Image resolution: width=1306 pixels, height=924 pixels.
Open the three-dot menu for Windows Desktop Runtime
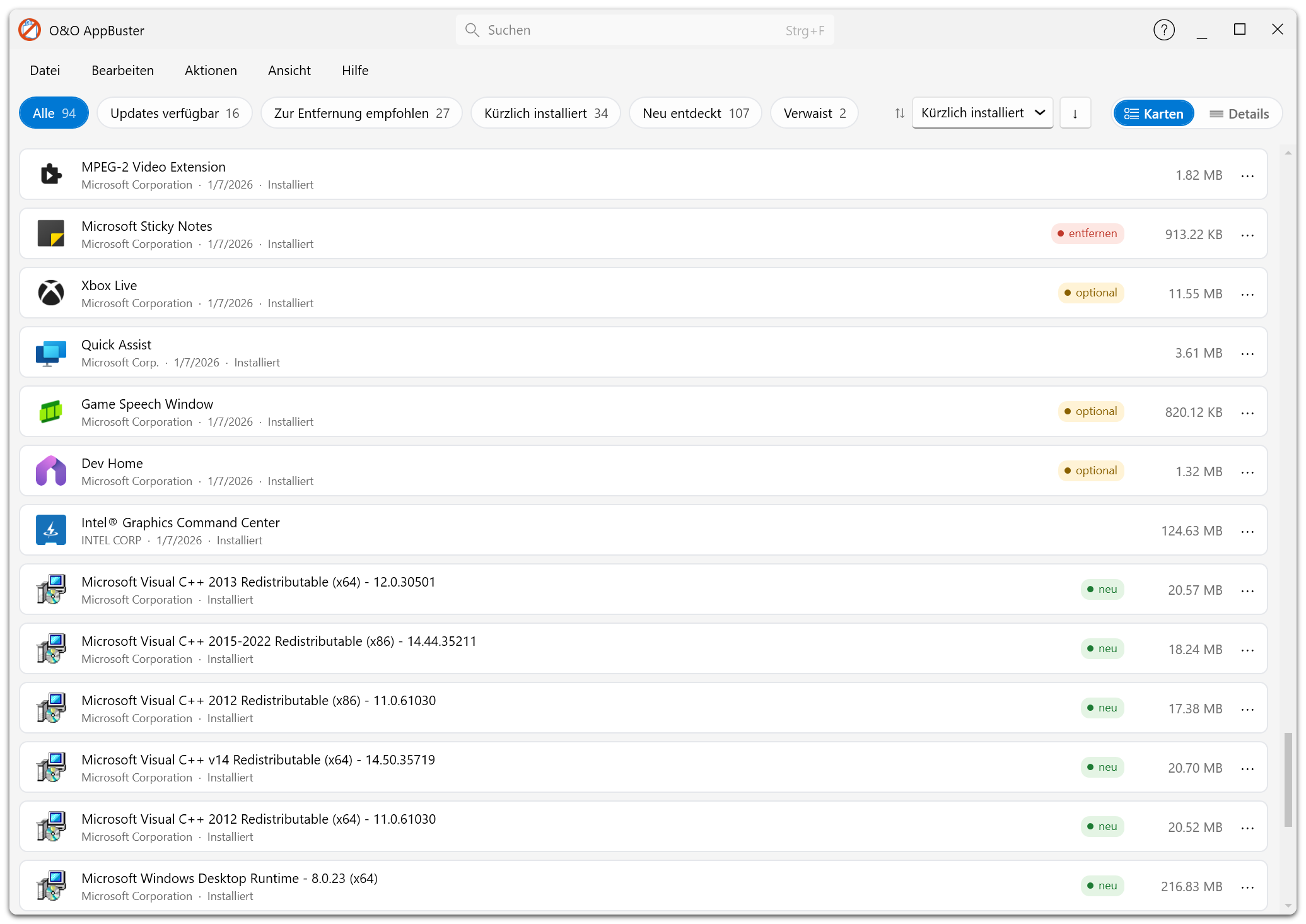coord(1247,887)
